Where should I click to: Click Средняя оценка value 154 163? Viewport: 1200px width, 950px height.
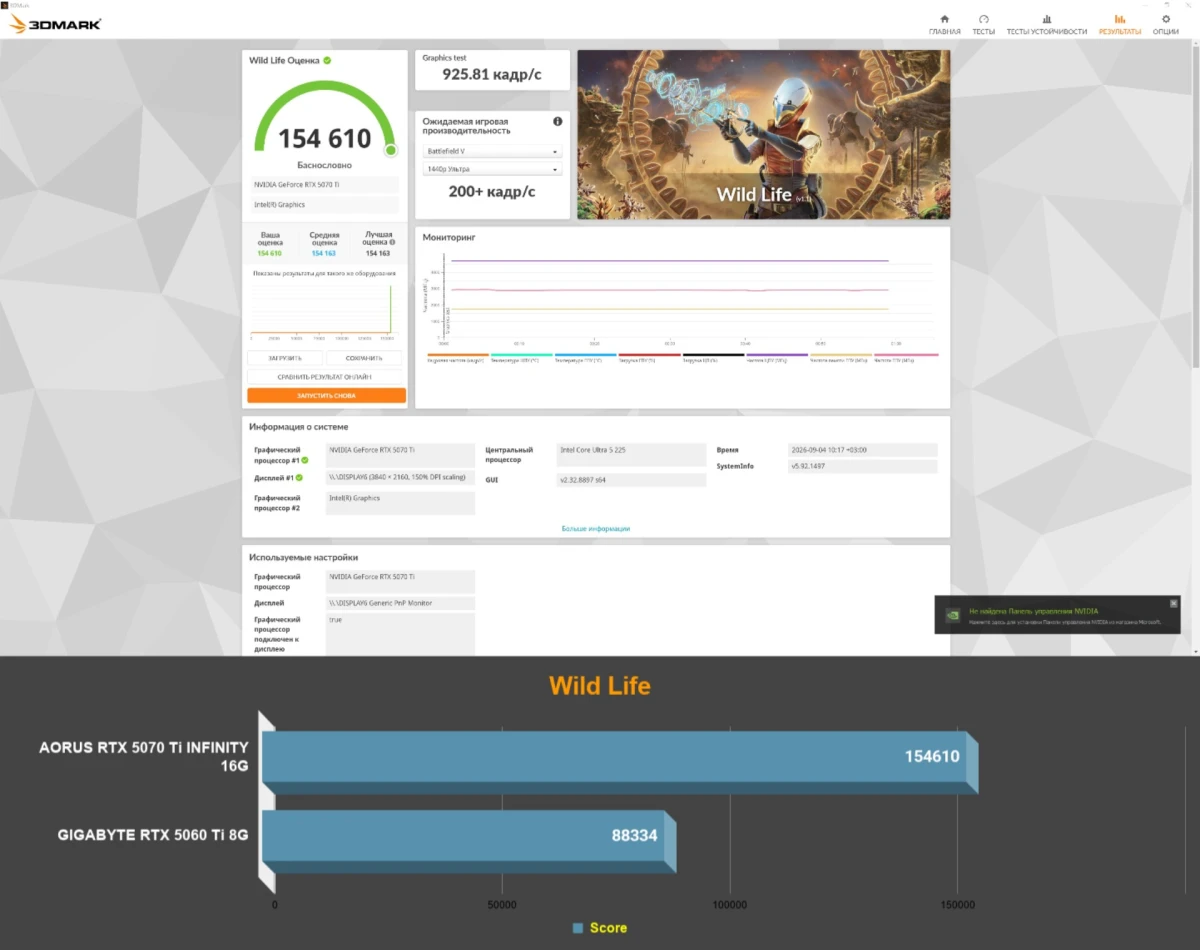pos(323,253)
